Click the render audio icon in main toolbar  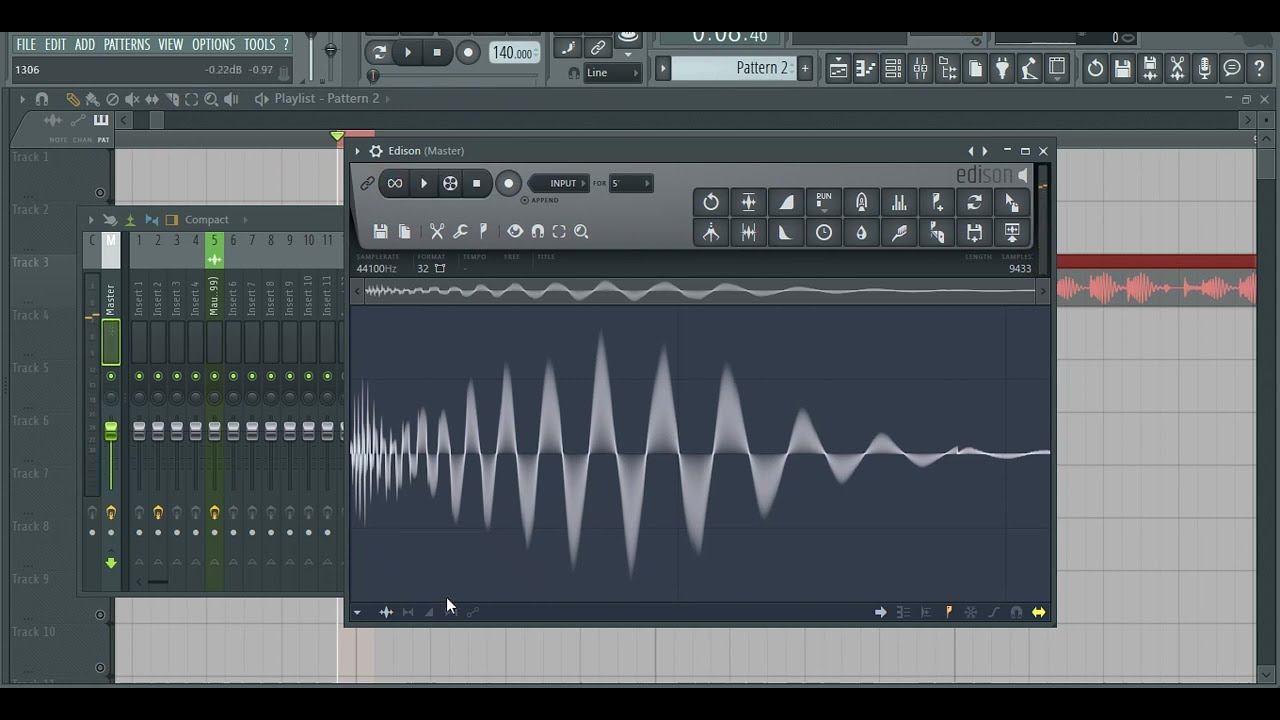[x=1150, y=68]
